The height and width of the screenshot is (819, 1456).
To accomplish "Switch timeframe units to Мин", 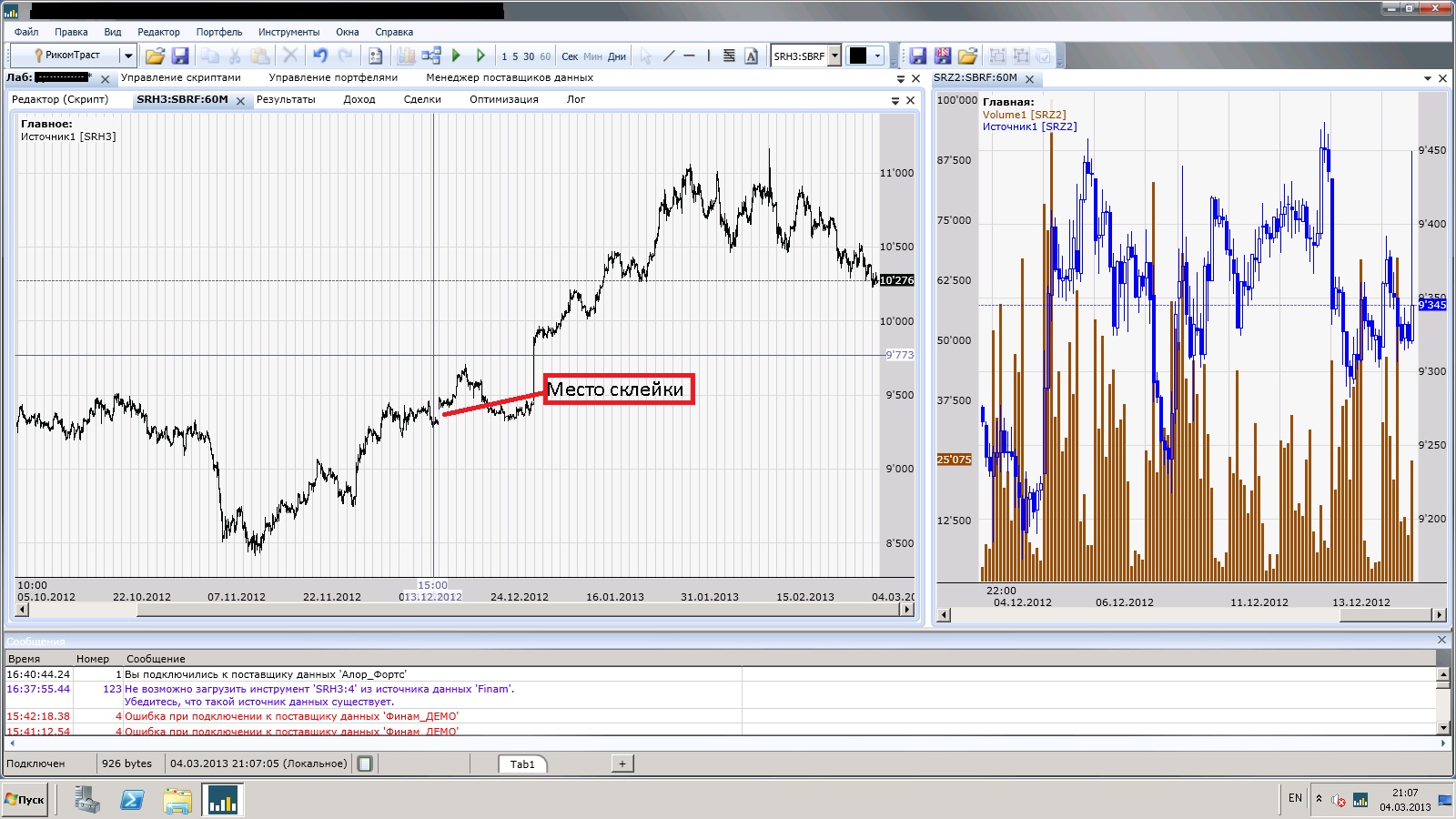I will tap(592, 56).
